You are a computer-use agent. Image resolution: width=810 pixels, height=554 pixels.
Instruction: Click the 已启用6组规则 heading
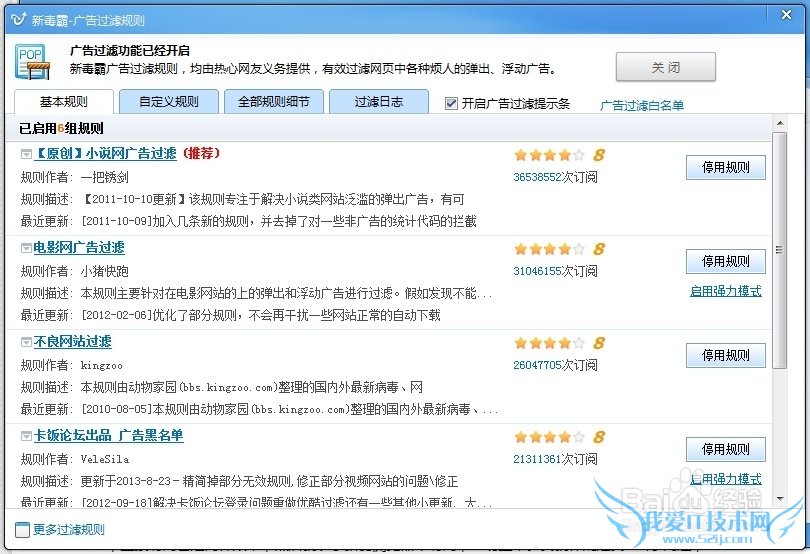[x=61, y=128]
